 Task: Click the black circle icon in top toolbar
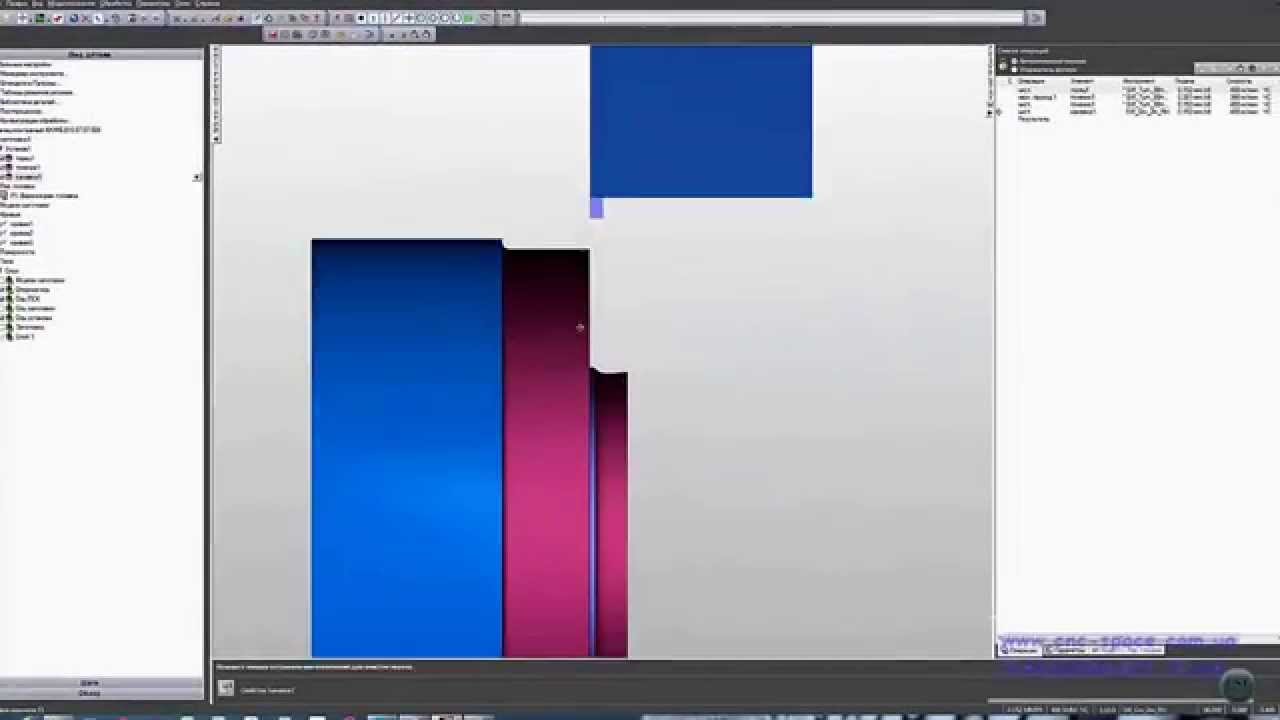(361, 18)
